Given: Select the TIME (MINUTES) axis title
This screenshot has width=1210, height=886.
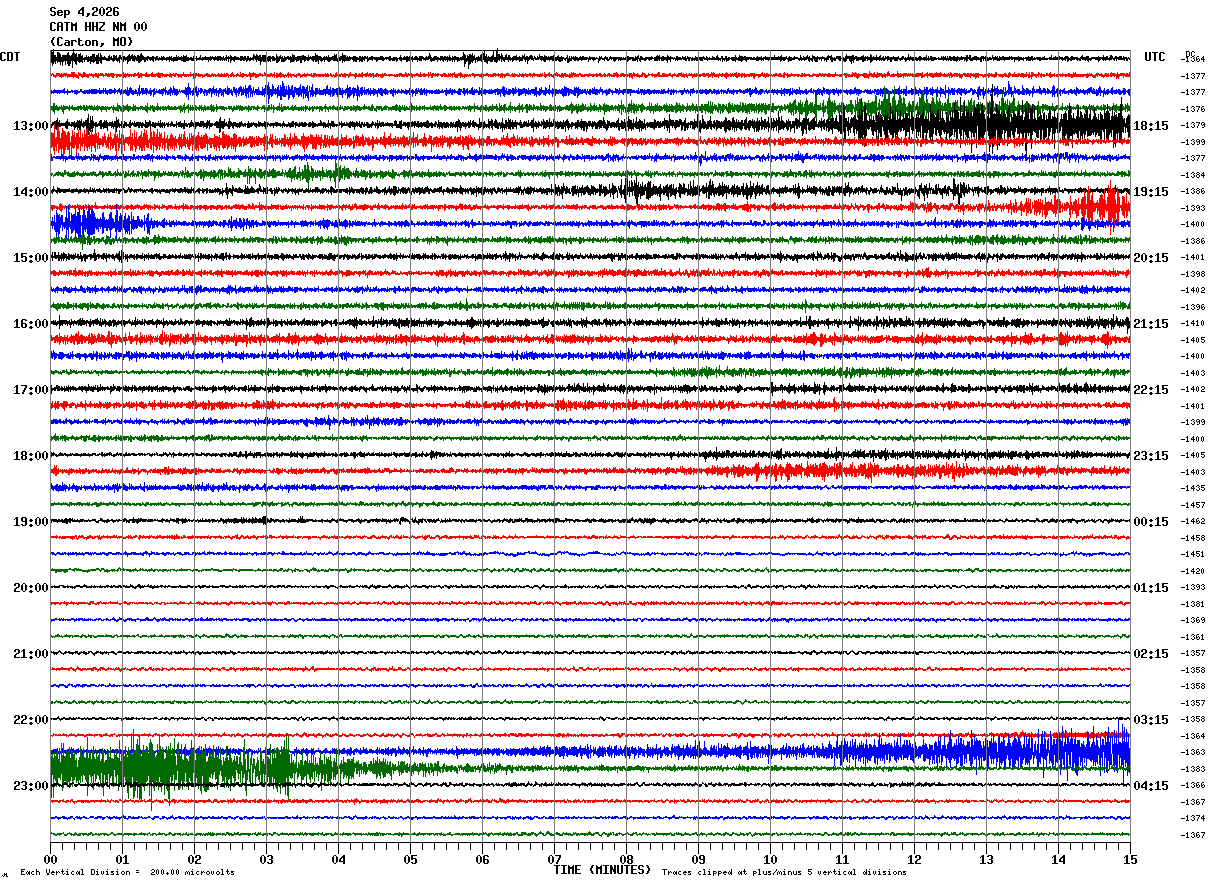Looking at the screenshot, I should pyautogui.click(x=602, y=870).
